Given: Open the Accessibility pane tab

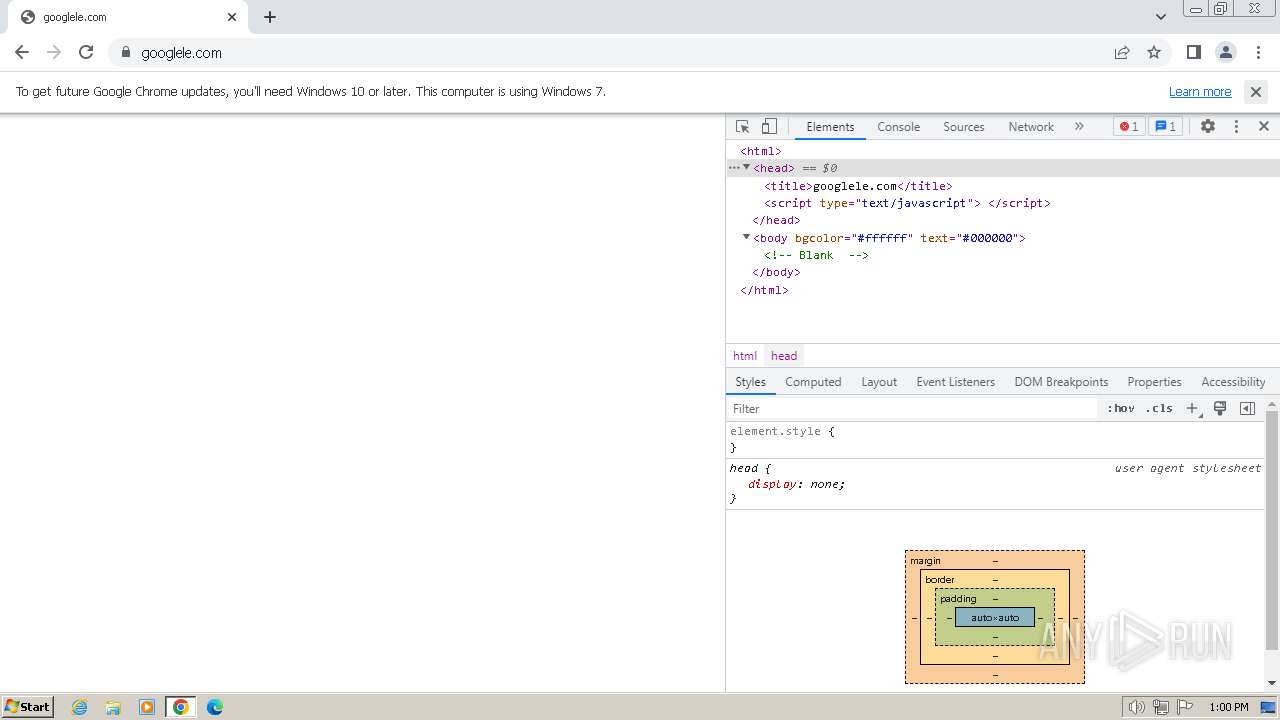Looking at the screenshot, I should pyautogui.click(x=1233, y=382).
